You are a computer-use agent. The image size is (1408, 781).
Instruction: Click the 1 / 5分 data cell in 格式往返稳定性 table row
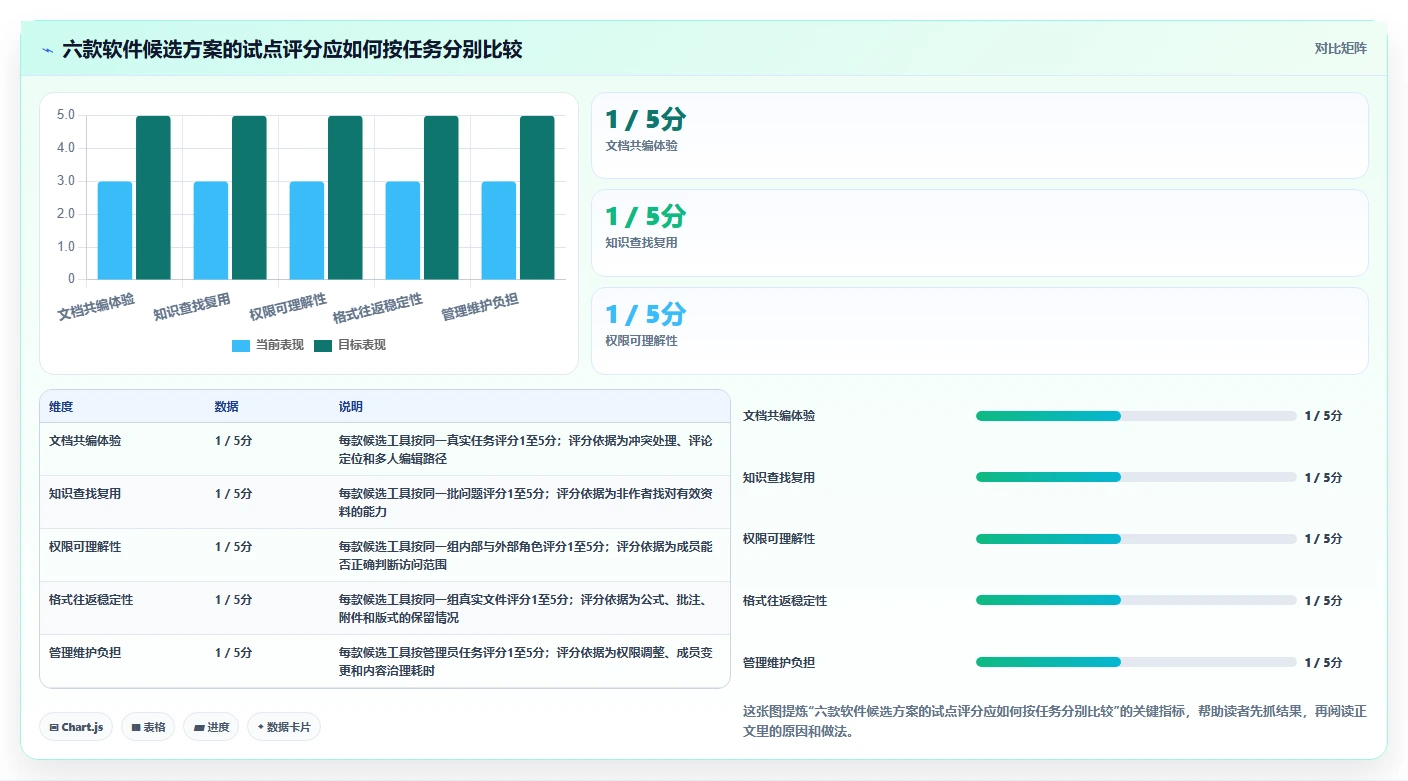coord(233,600)
